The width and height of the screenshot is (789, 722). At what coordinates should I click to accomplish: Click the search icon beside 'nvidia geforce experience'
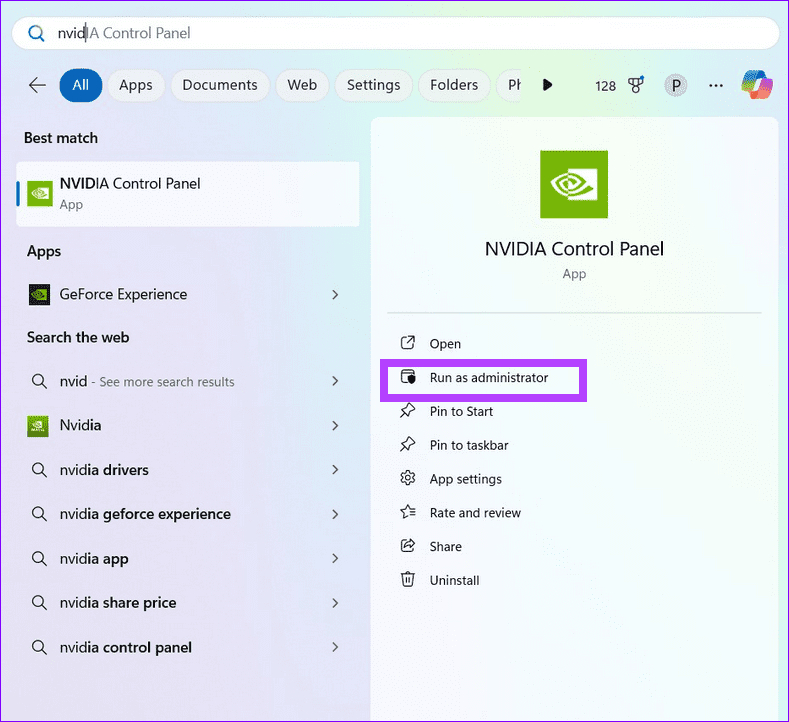tap(39, 514)
